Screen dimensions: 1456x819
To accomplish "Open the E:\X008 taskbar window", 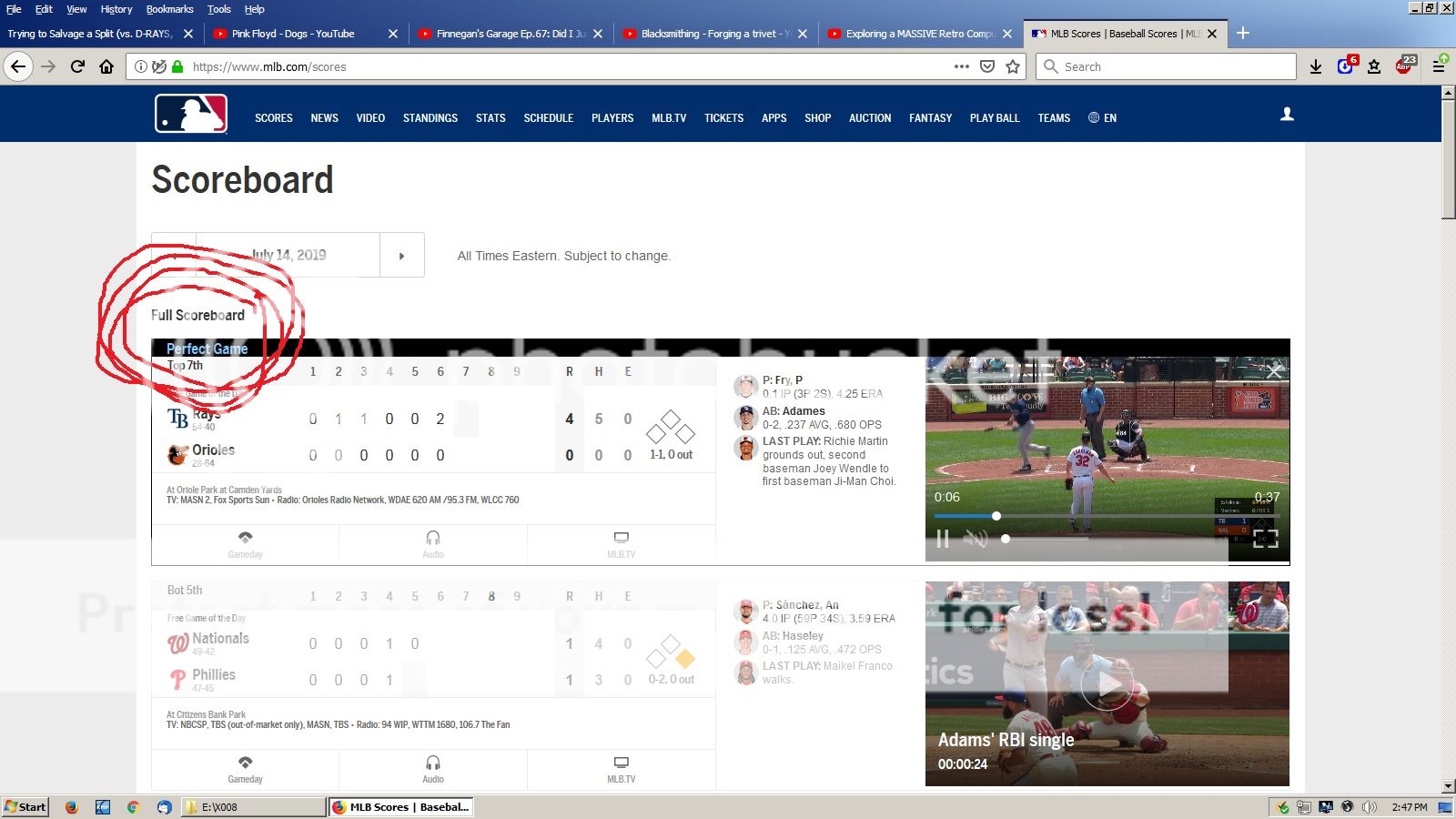I will [x=254, y=807].
